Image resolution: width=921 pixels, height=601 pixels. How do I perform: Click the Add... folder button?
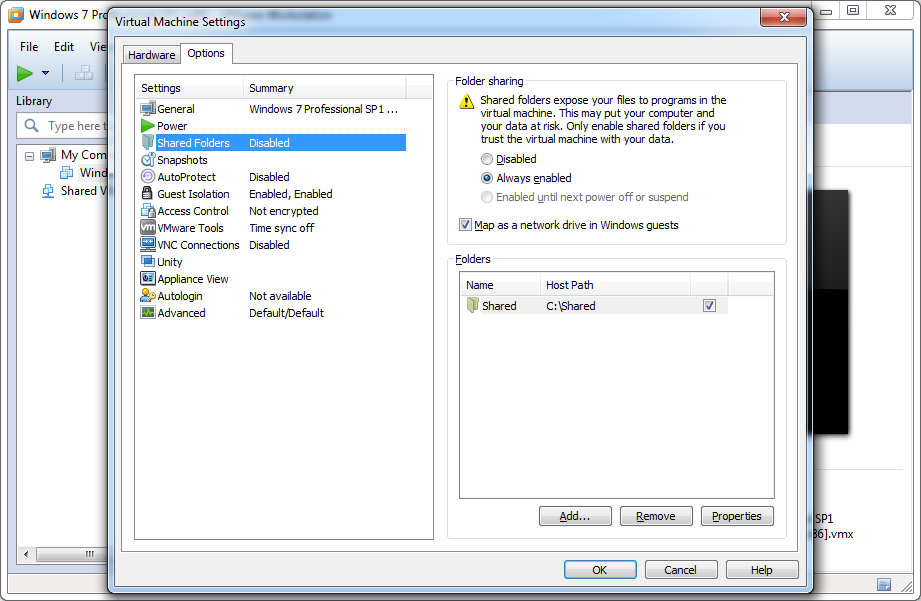pyautogui.click(x=575, y=516)
